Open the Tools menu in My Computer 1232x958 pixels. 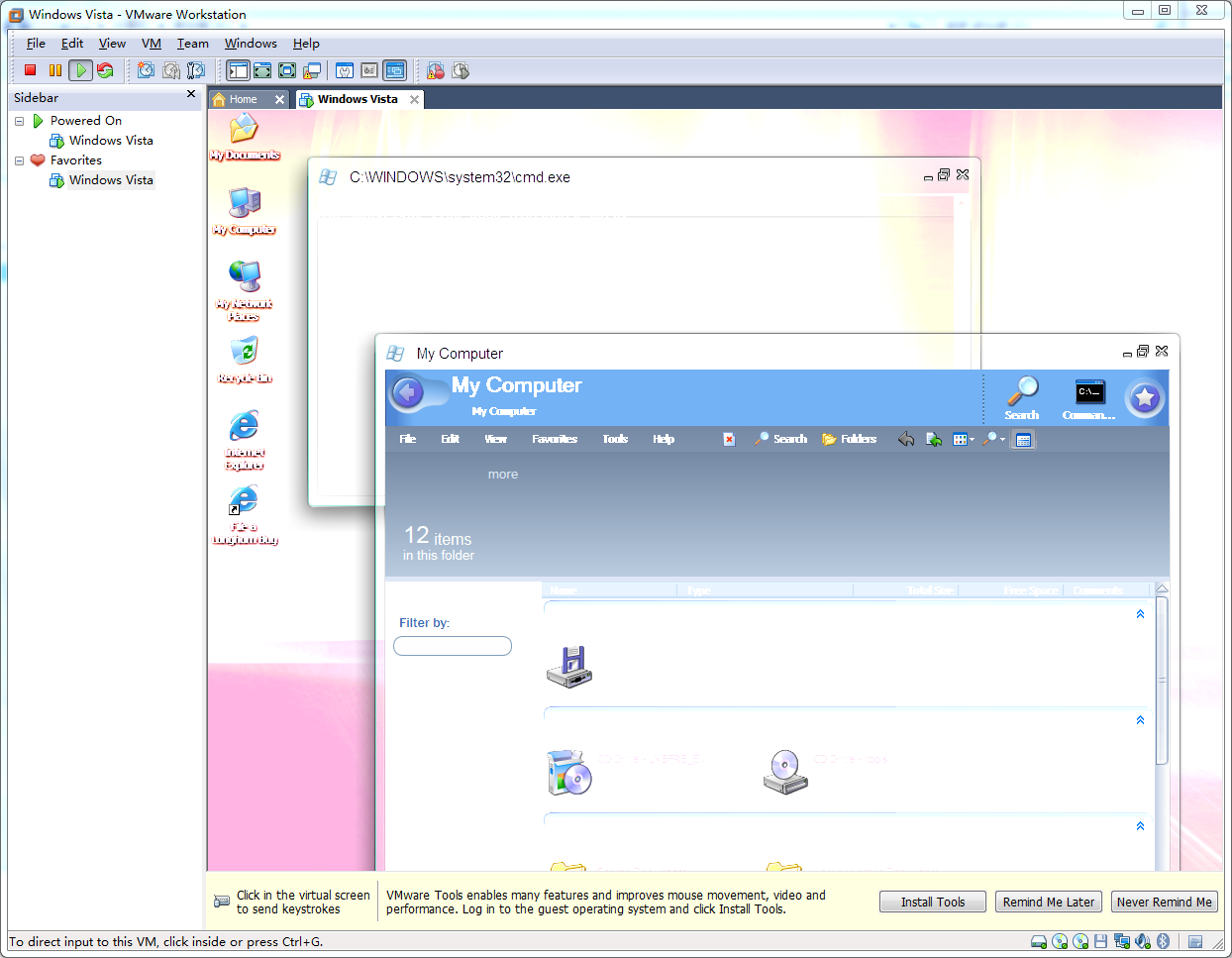pyautogui.click(x=615, y=439)
